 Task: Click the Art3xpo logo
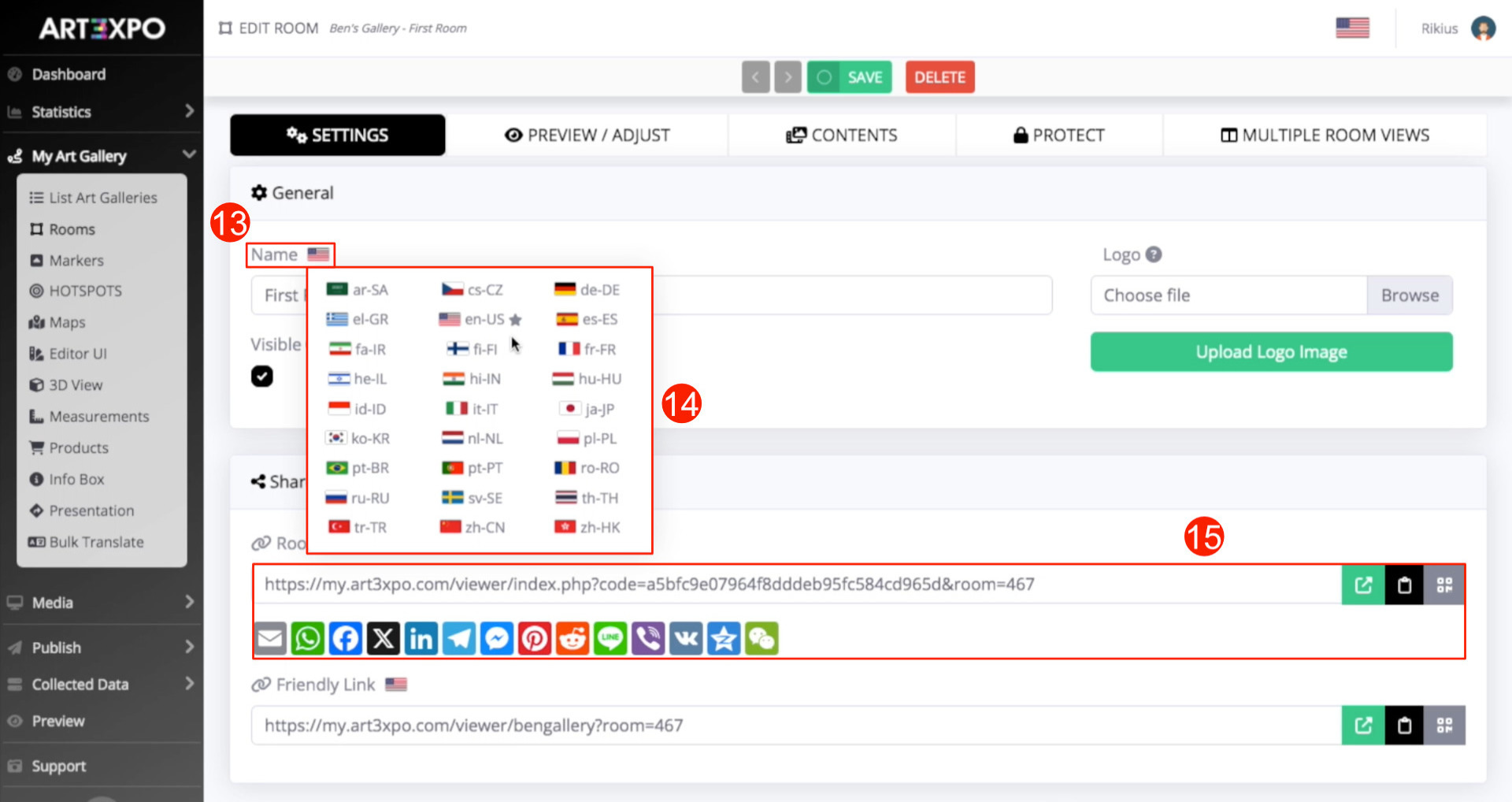(102, 28)
